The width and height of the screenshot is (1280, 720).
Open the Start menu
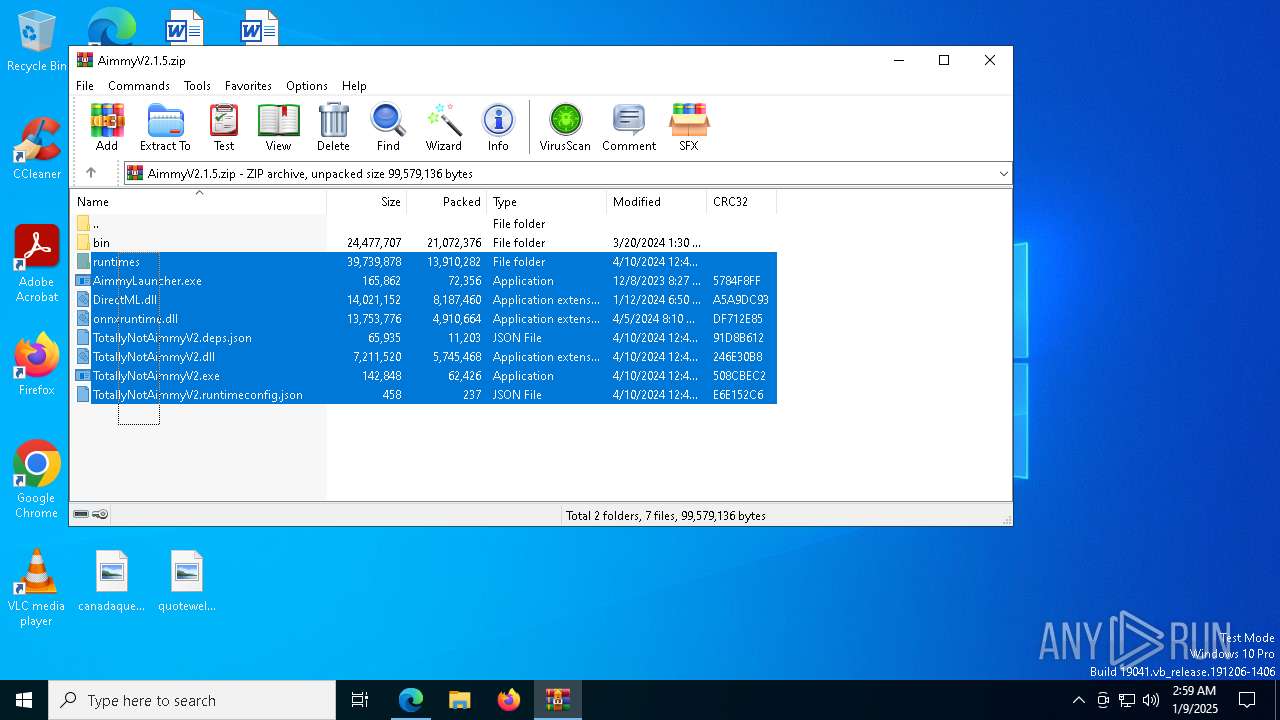[24, 700]
